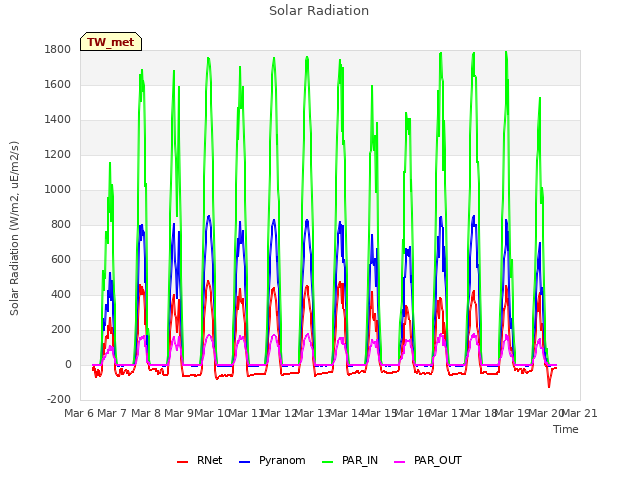The height and width of the screenshot is (480, 640).
Task: Click the -200 y-axis tick label
Action: pyautogui.click(x=59, y=400)
